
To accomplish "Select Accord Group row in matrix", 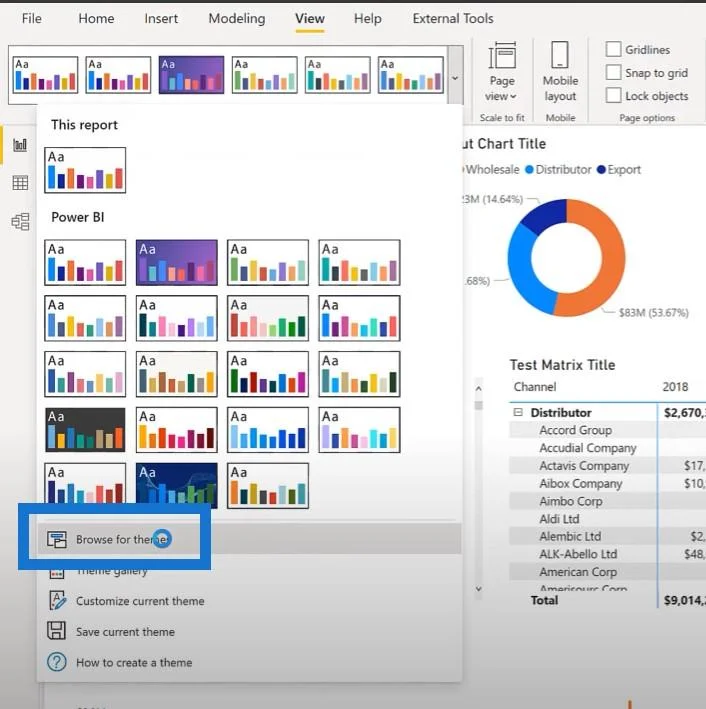I will [575, 430].
